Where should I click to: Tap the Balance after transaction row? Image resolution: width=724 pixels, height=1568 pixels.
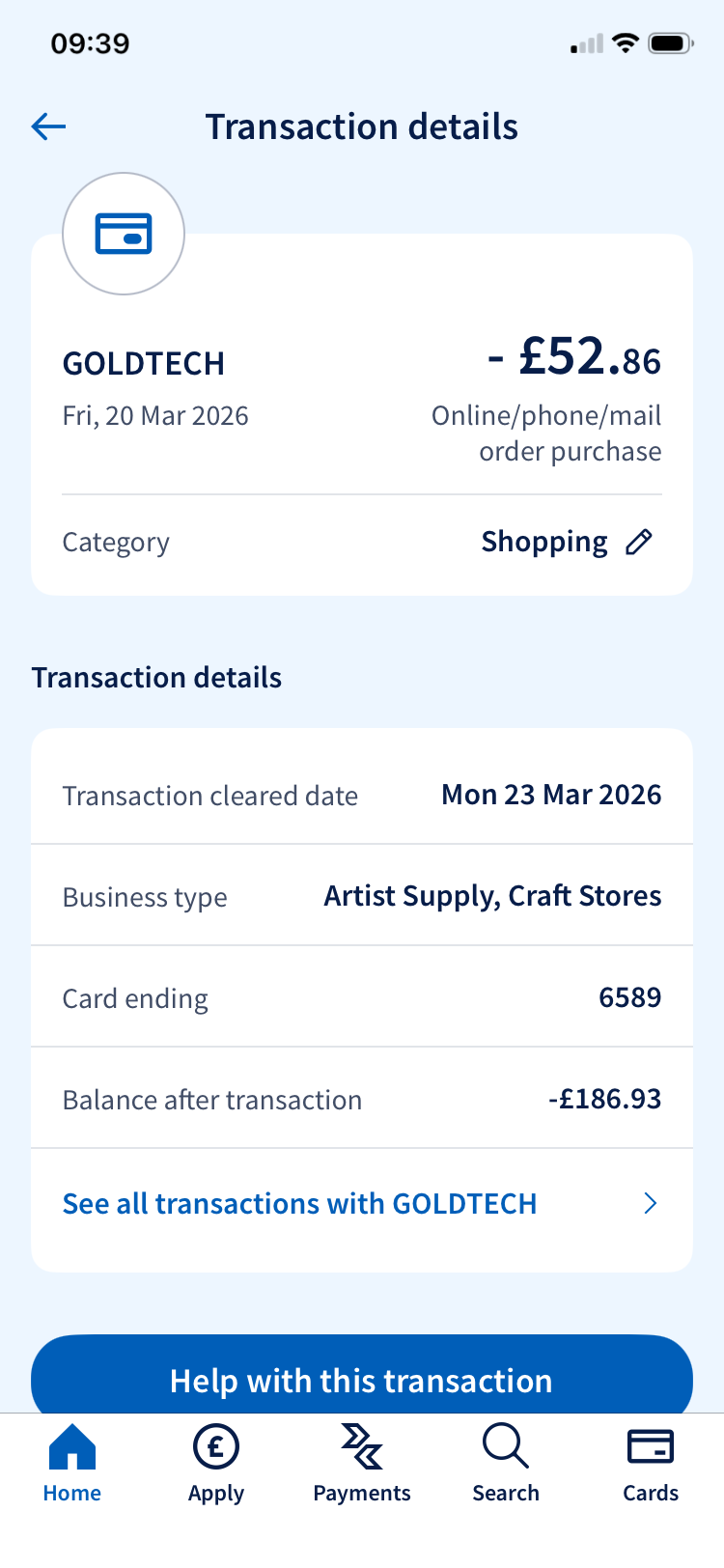point(362,1099)
